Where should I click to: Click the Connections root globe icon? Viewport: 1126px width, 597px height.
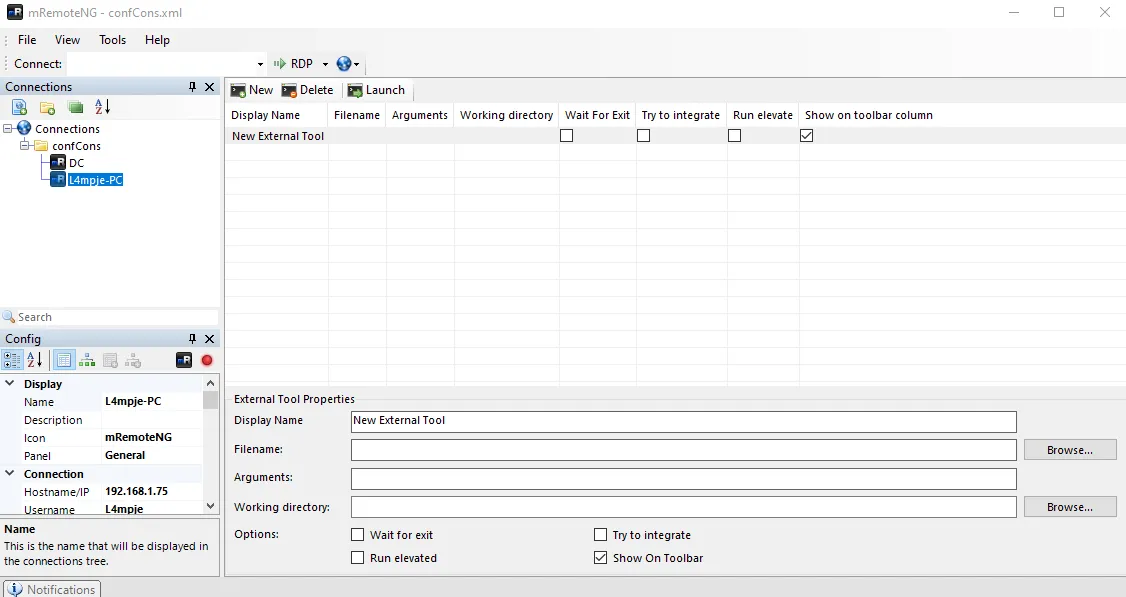point(24,129)
